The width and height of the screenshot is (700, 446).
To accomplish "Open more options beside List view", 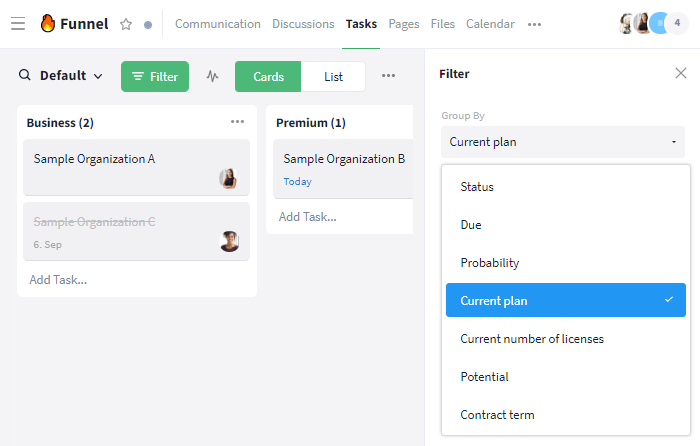I will pyautogui.click(x=388, y=75).
